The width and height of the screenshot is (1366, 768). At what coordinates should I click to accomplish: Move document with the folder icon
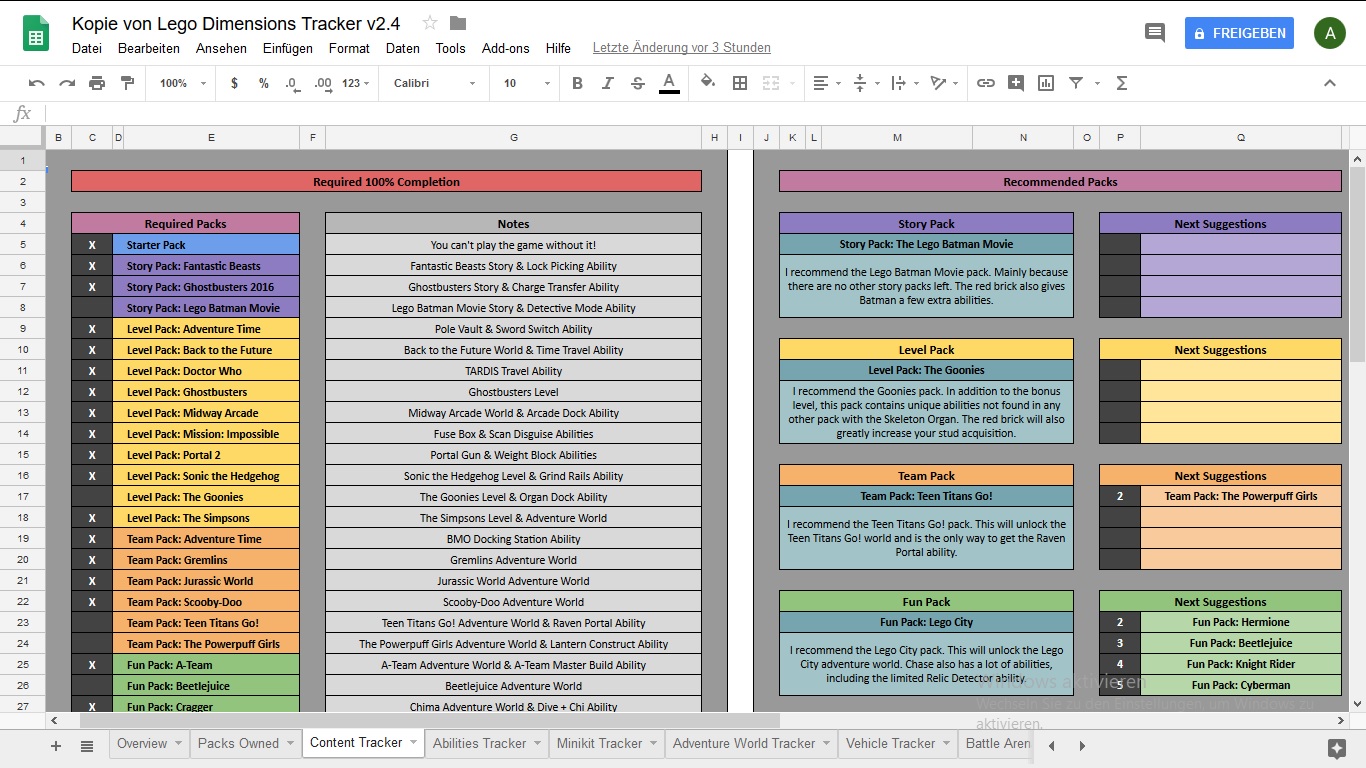pyautogui.click(x=458, y=23)
